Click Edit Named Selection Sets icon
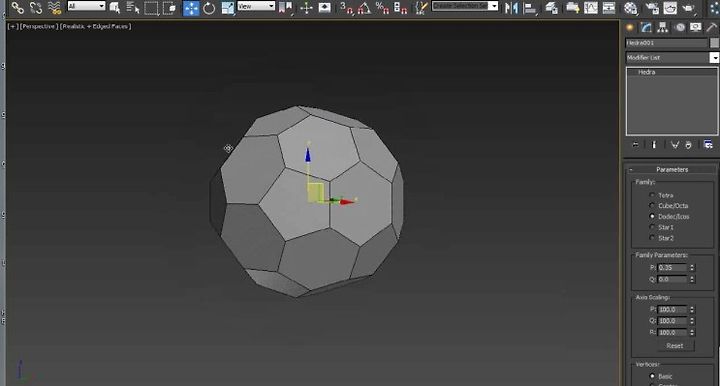Viewport: 720px width, 386px height. point(421,7)
